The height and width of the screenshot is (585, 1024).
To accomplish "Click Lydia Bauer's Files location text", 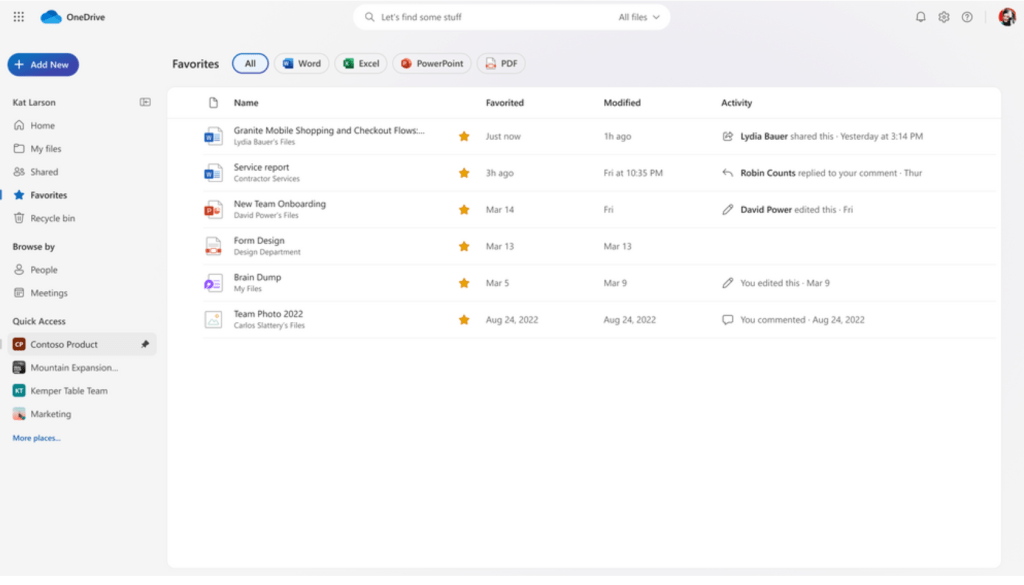I will [264, 142].
